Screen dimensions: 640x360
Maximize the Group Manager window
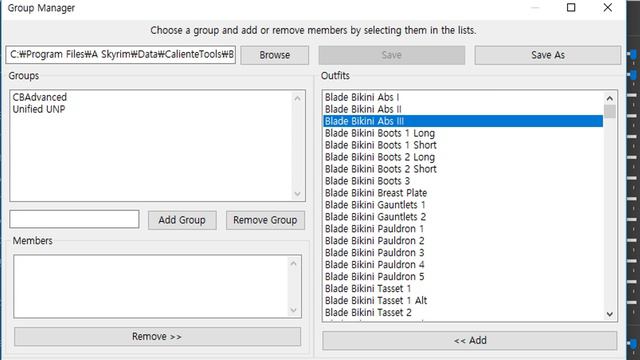[571, 8]
